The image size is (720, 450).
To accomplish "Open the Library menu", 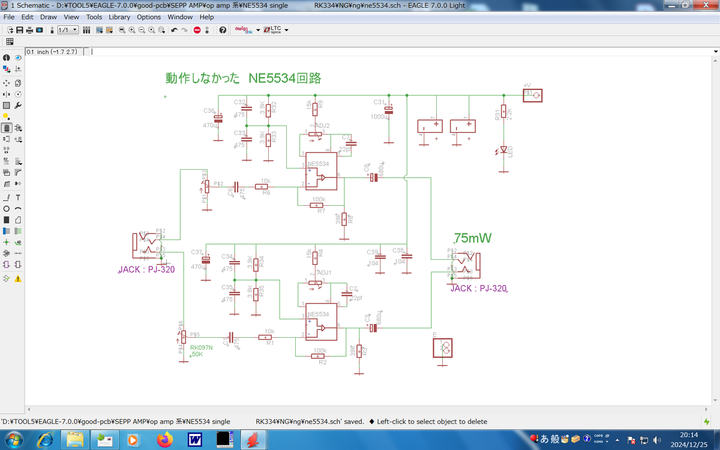I will tap(119, 17).
